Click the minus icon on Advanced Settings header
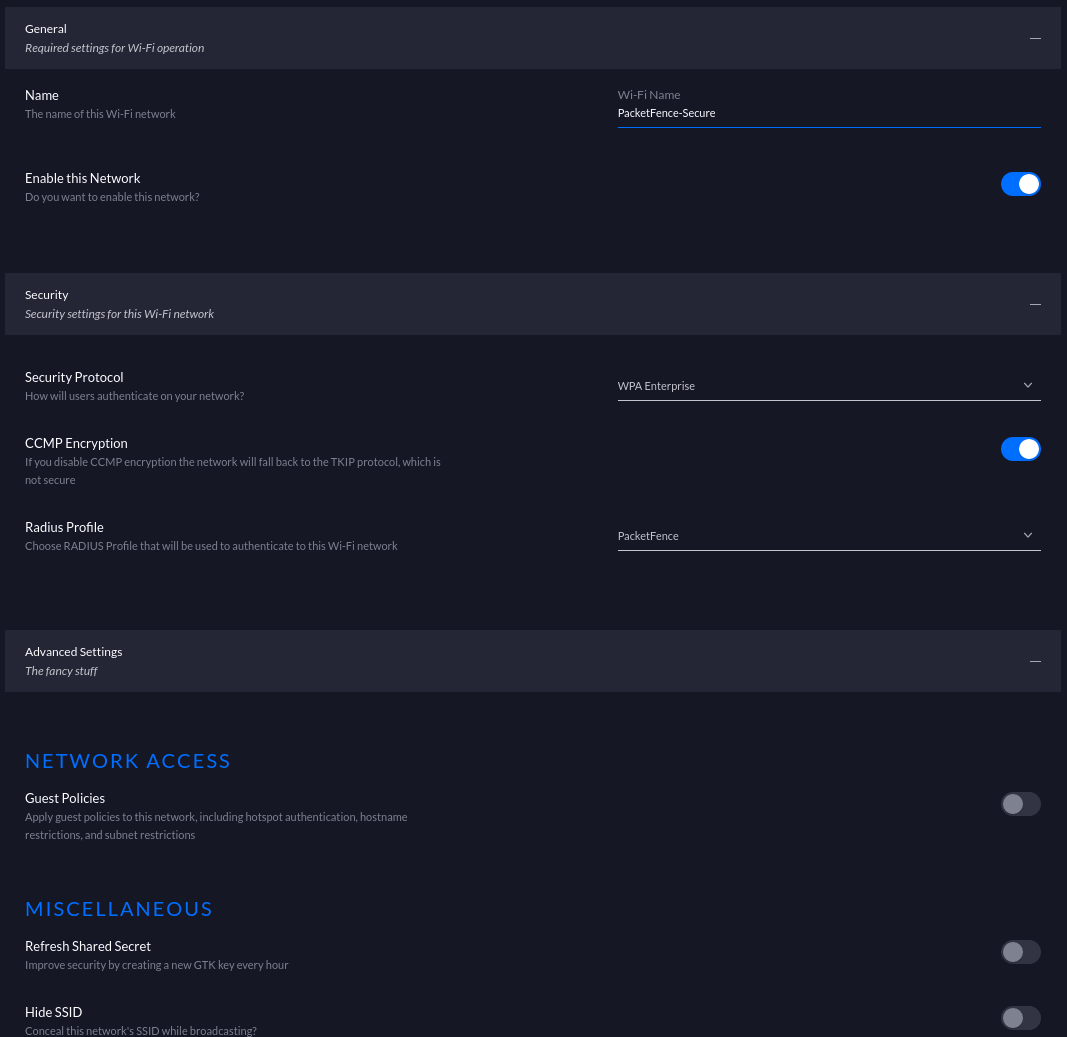This screenshot has width=1067, height=1037. point(1035,660)
